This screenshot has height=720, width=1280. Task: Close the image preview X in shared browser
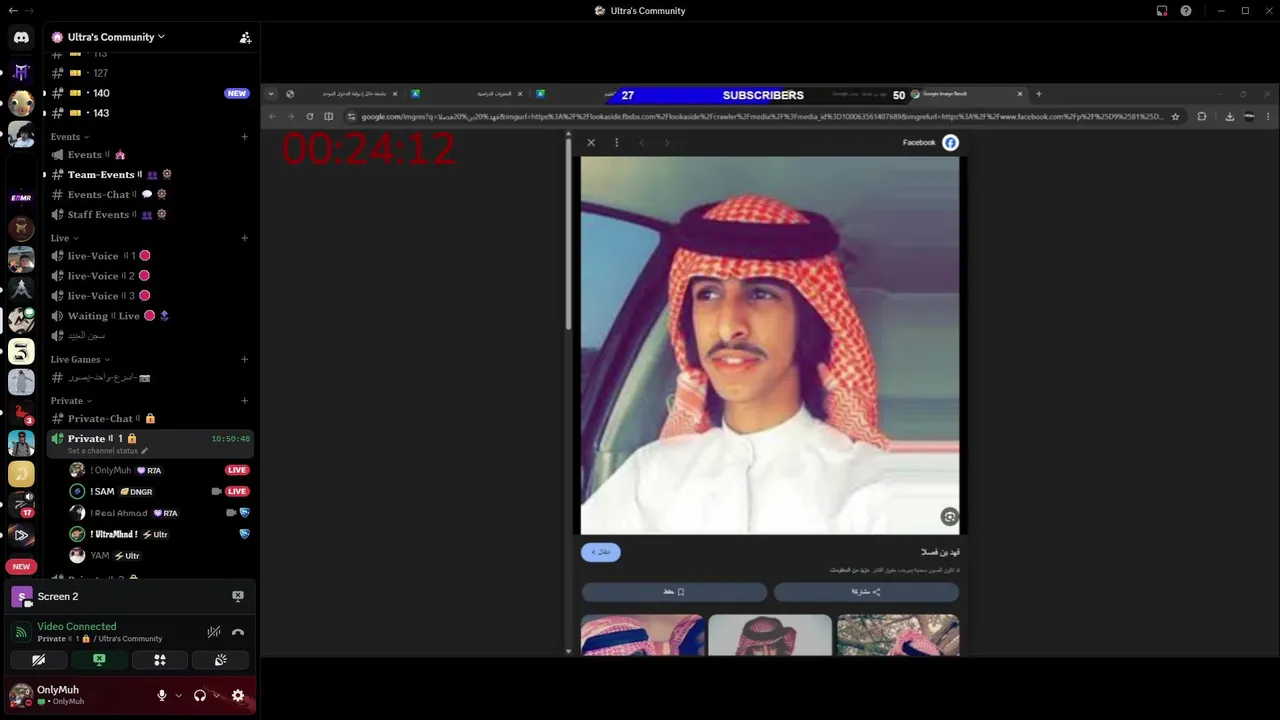point(591,143)
